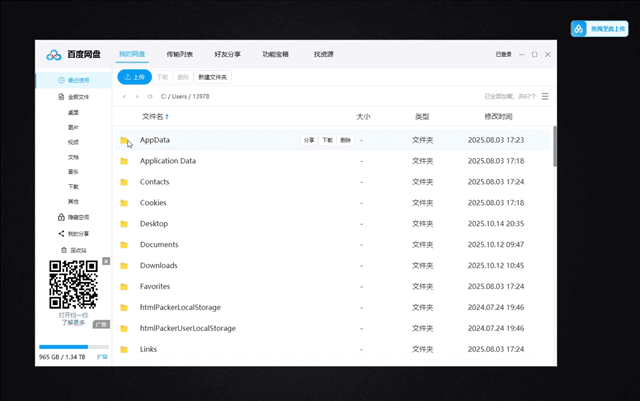Create a folder with 新建文件夹 button
640x401 pixels.
[x=213, y=77]
